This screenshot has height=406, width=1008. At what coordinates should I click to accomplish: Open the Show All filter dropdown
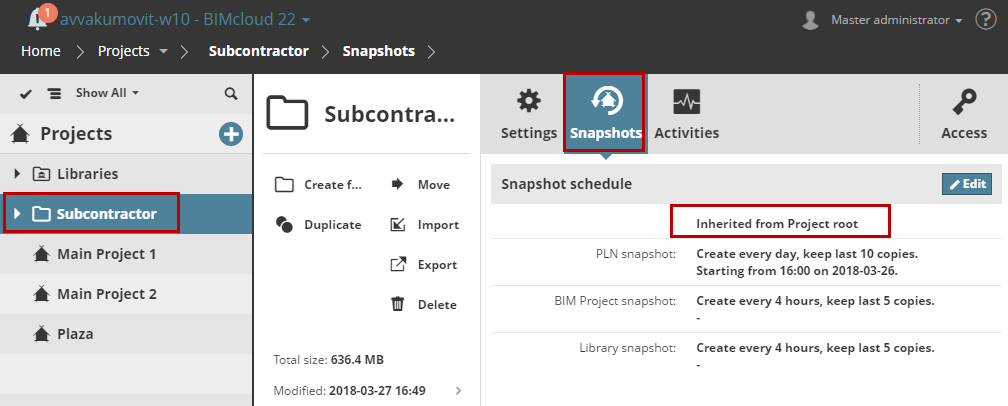click(x=107, y=93)
